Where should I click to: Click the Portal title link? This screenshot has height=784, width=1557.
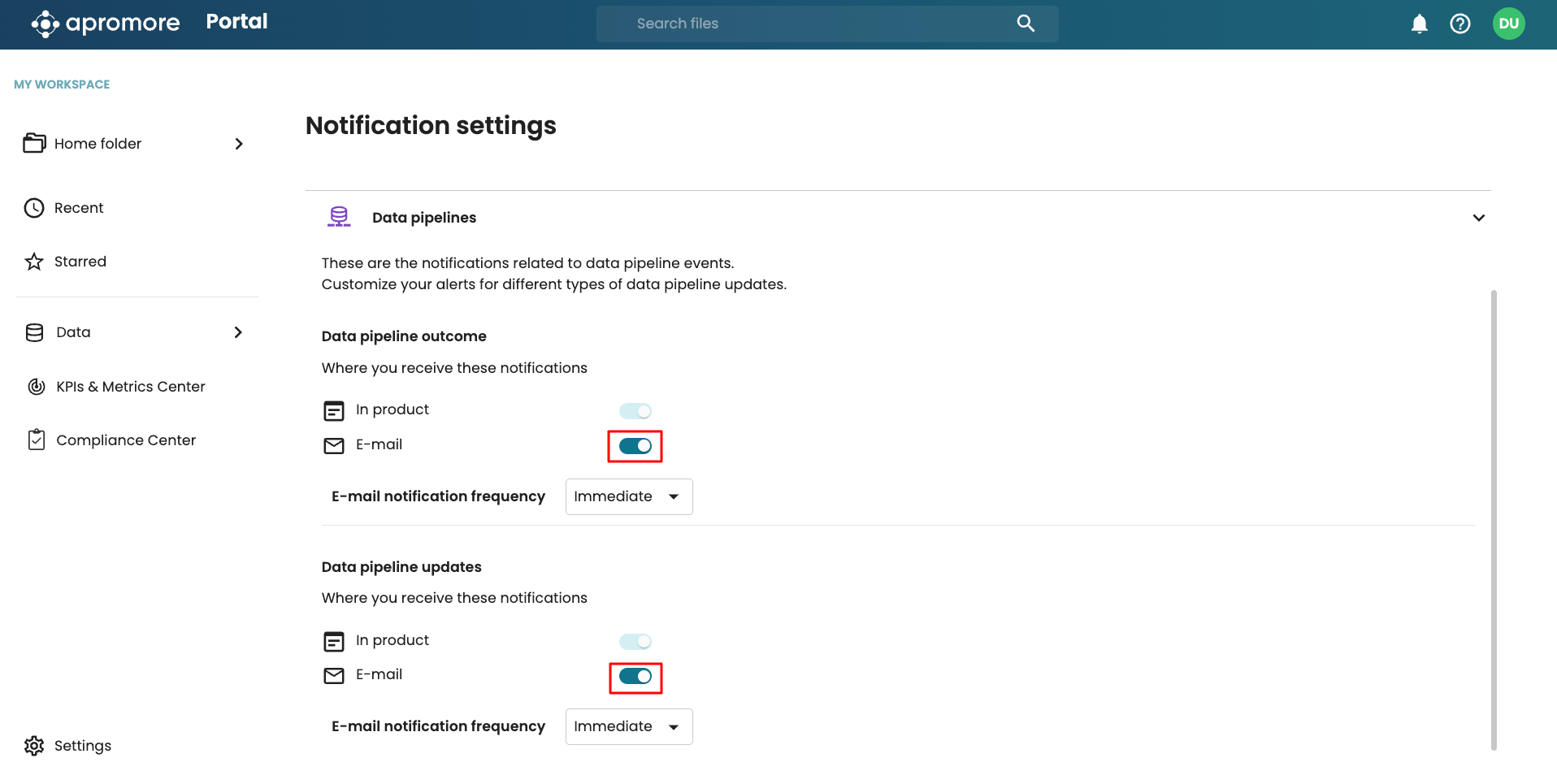[x=236, y=22]
